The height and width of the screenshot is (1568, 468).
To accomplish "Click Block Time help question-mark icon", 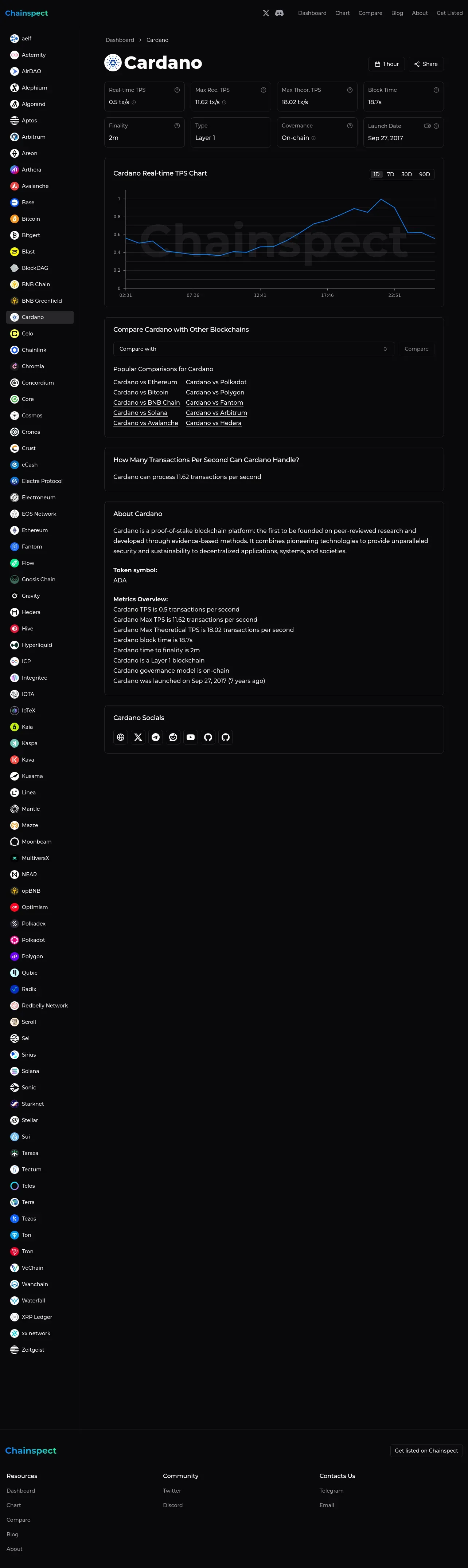I will (x=436, y=90).
